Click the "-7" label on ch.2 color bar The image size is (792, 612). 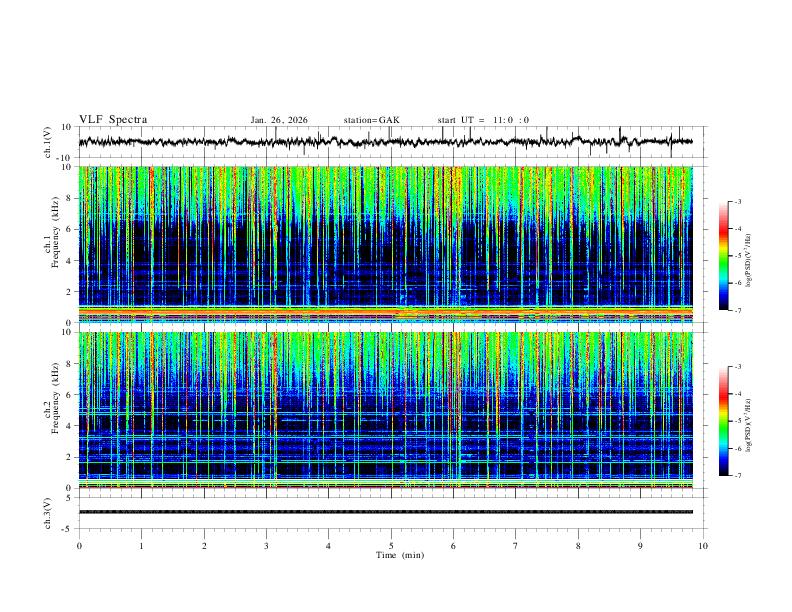coord(737,476)
